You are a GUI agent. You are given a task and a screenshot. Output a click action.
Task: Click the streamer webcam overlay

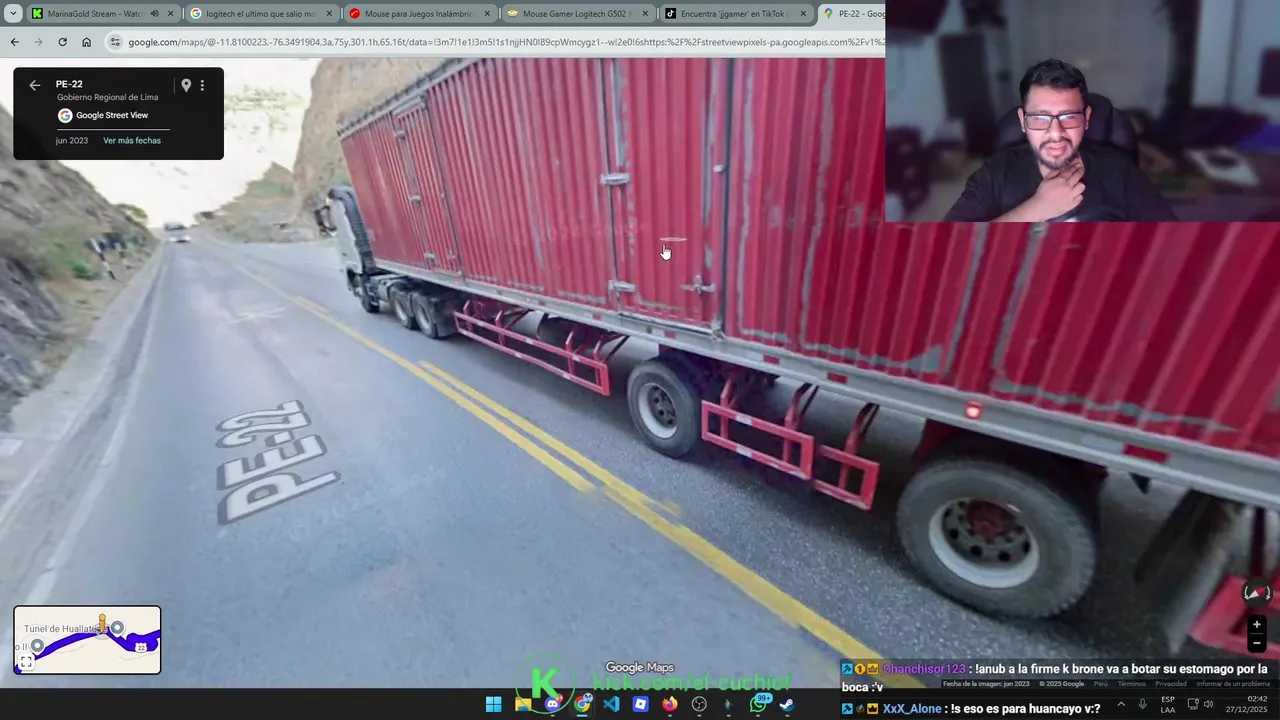(x=1082, y=110)
